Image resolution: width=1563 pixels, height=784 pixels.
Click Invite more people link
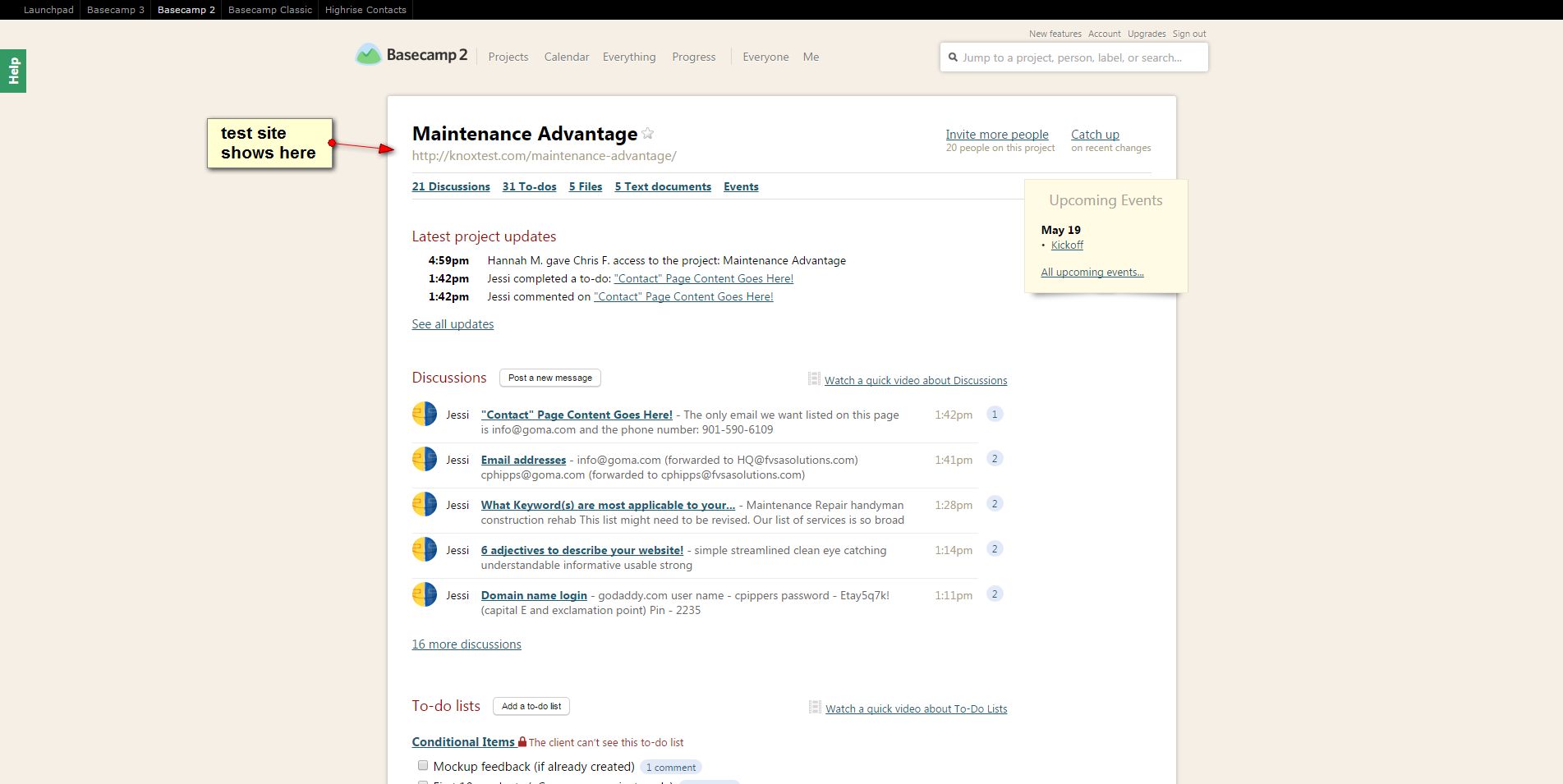(997, 135)
